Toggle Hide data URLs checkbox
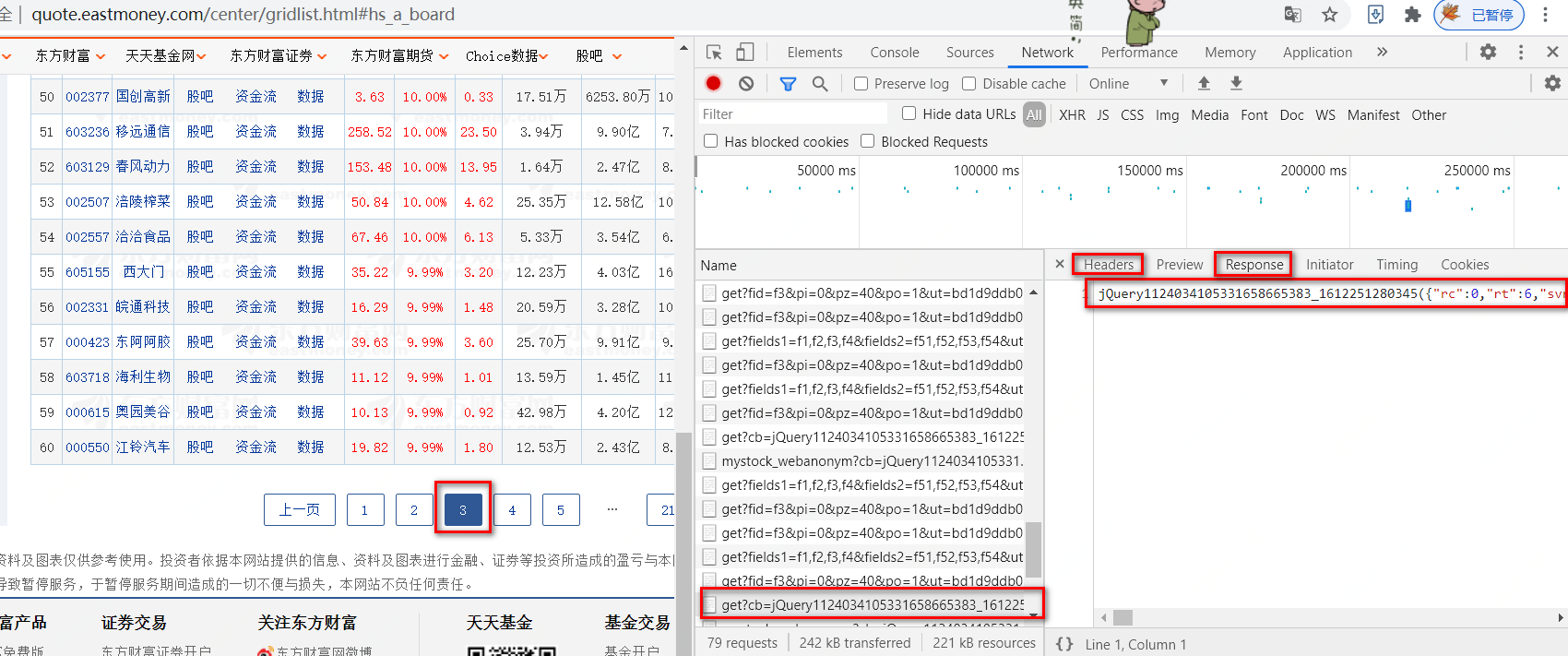The height and width of the screenshot is (656, 1568). 909,113
